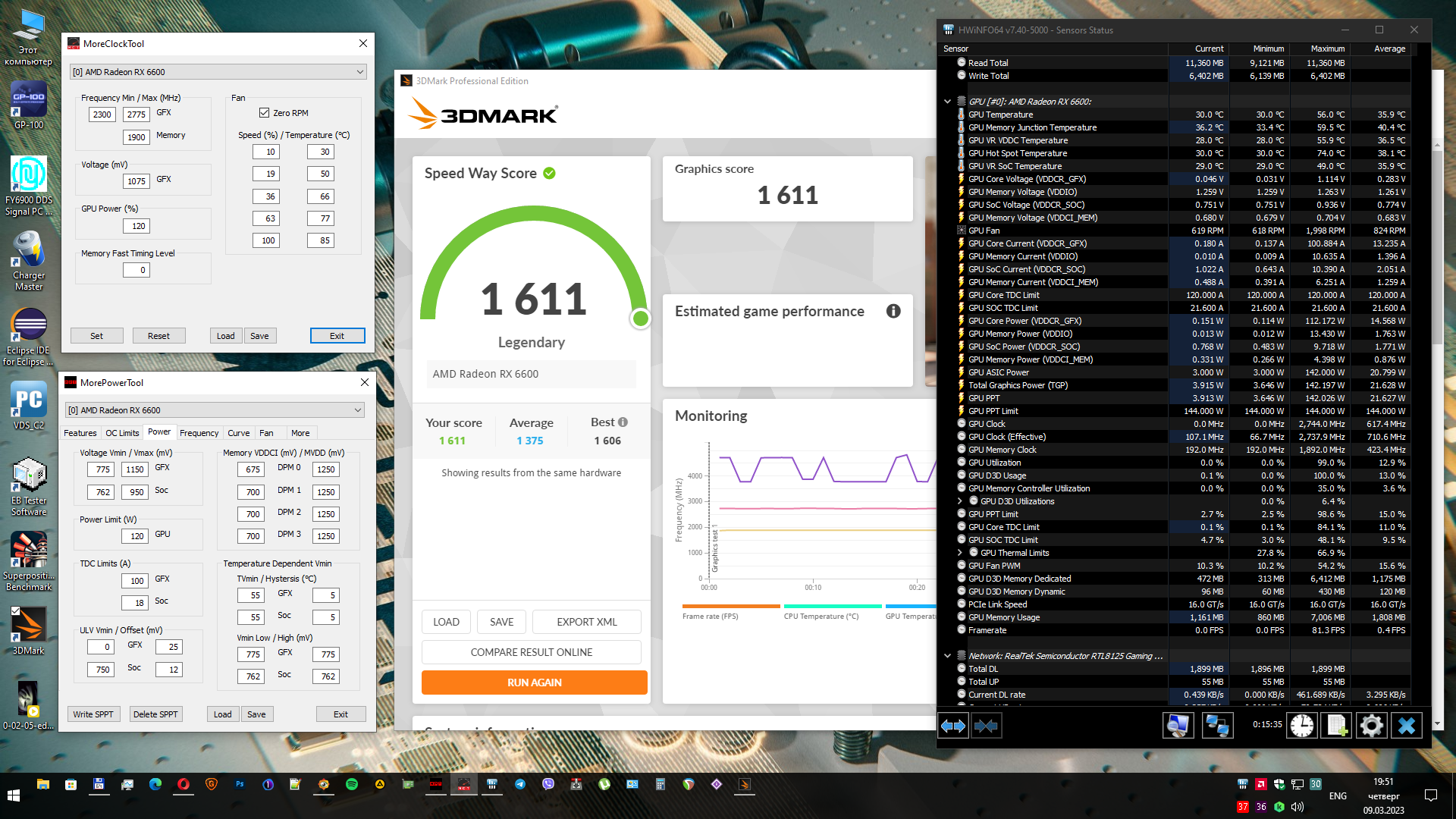Switch to the Frequency tab in MorePowerTool
Viewport: 1456px width, 819px height.
(x=199, y=433)
